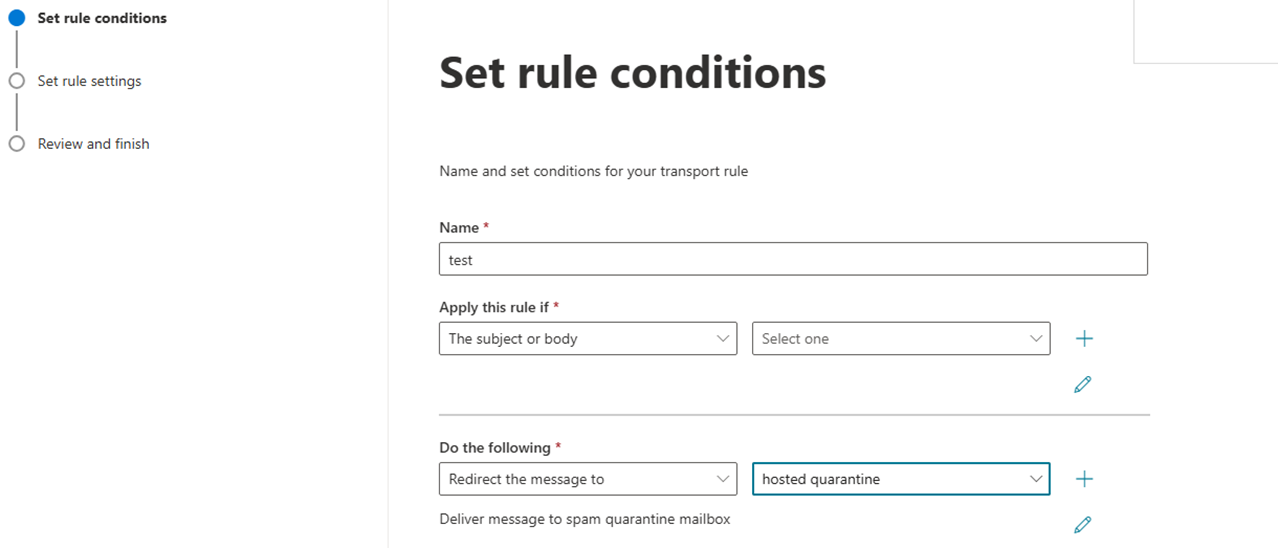This screenshot has width=1278, height=548.
Task: Click the chevron arrow on Select one
Action: pos(1036,339)
